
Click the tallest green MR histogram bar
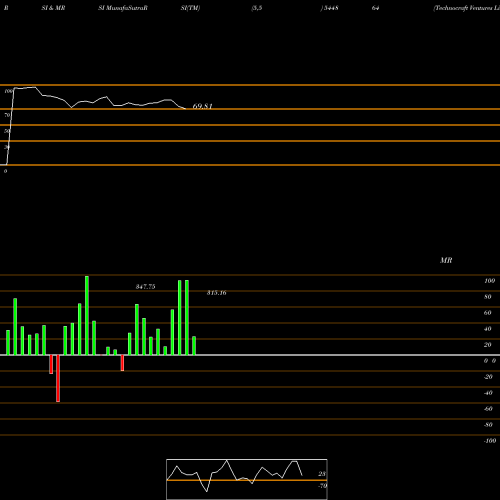pos(87,315)
